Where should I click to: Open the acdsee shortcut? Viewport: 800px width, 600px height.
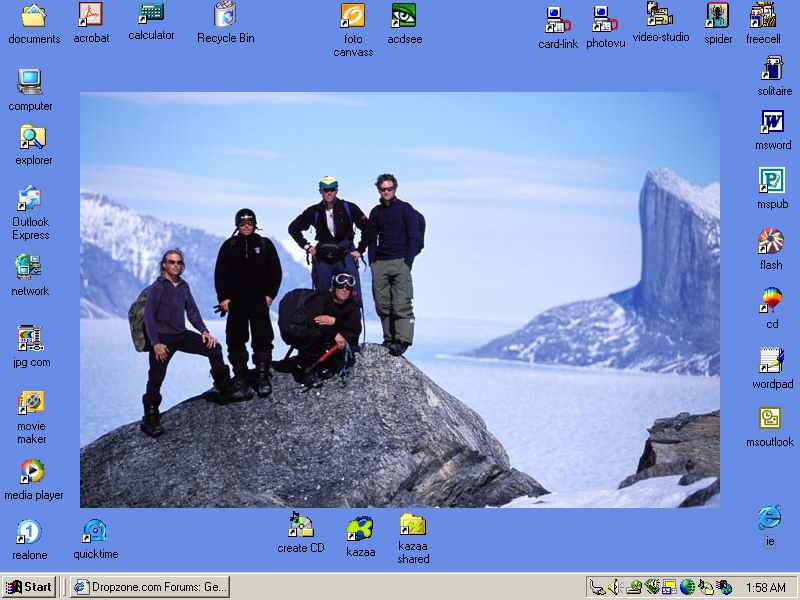[x=403, y=17]
